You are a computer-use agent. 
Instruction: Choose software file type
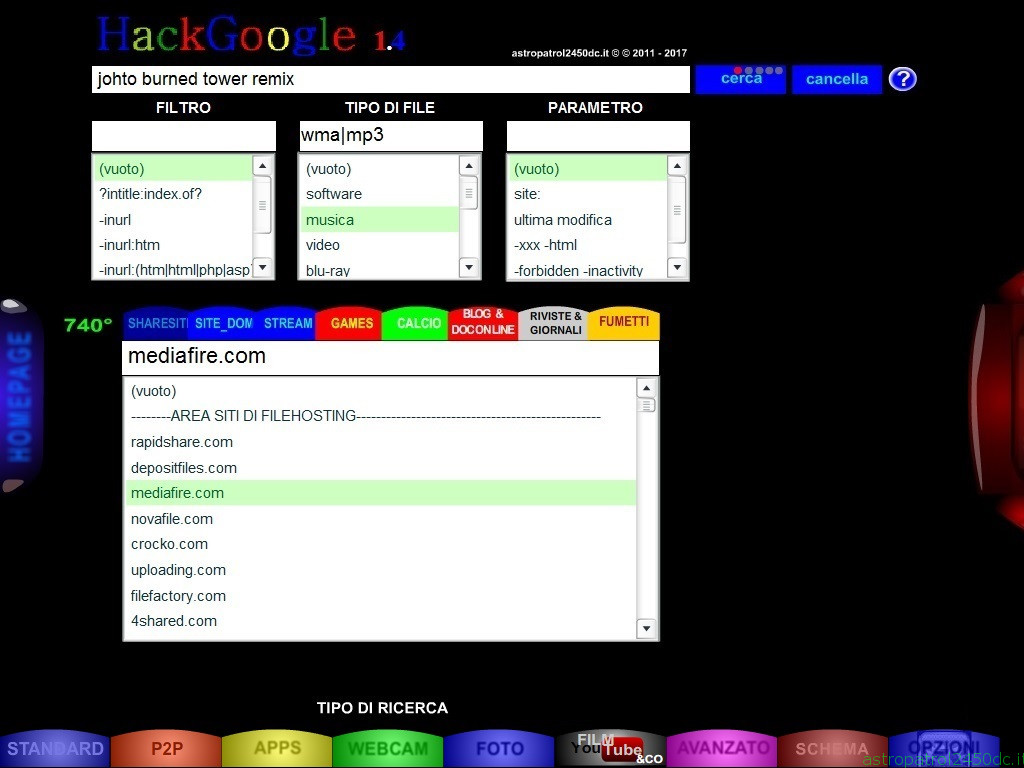pos(380,194)
